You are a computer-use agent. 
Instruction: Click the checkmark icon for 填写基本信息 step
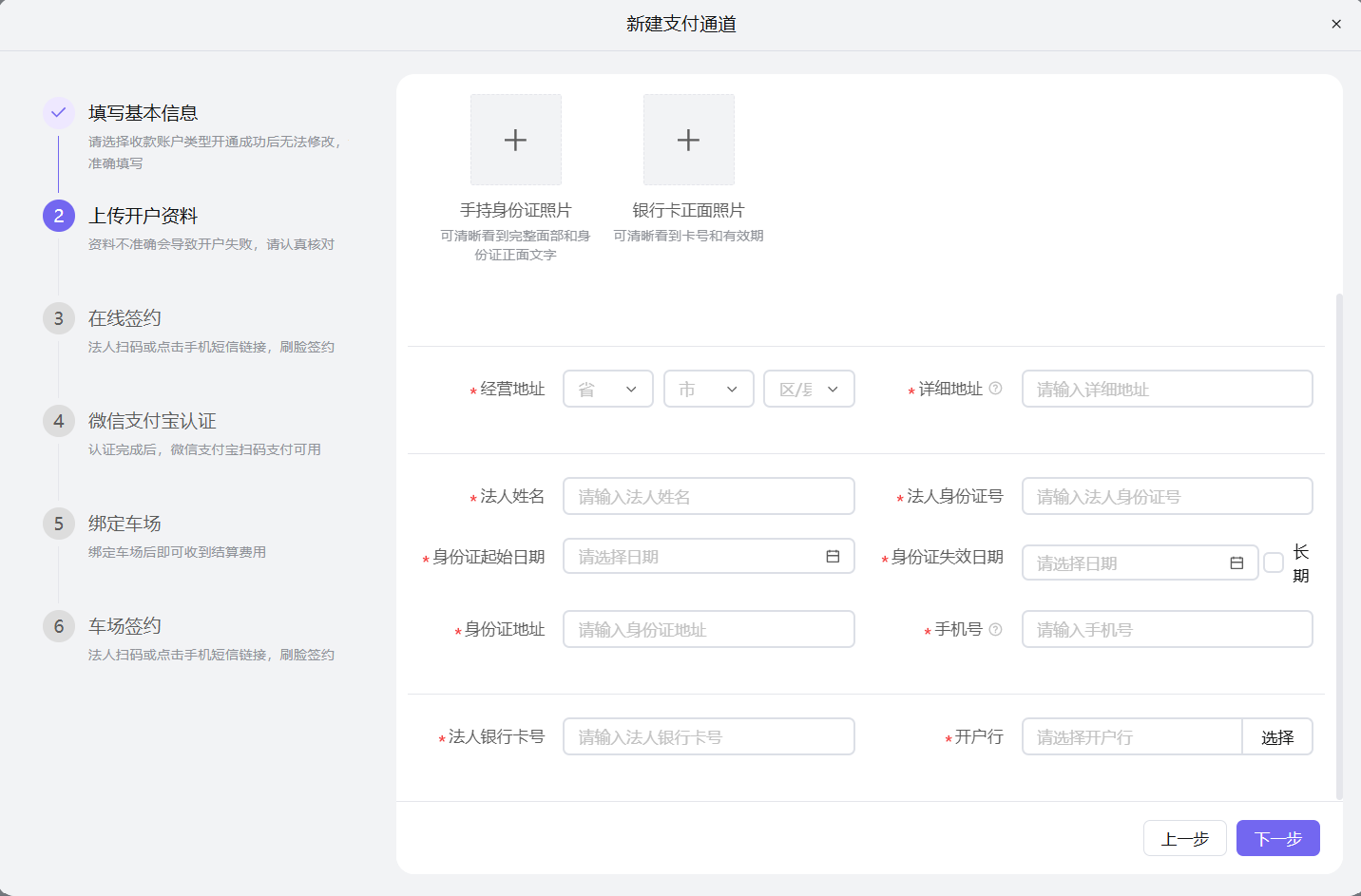click(58, 112)
